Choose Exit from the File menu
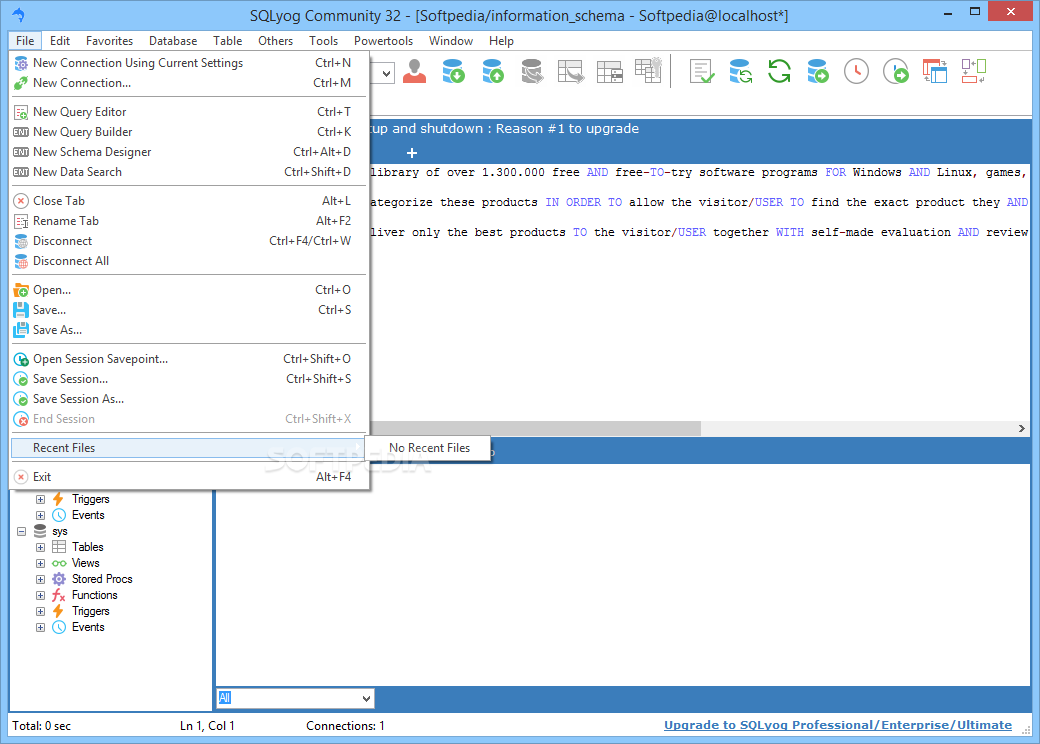 pyautogui.click(x=189, y=477)
